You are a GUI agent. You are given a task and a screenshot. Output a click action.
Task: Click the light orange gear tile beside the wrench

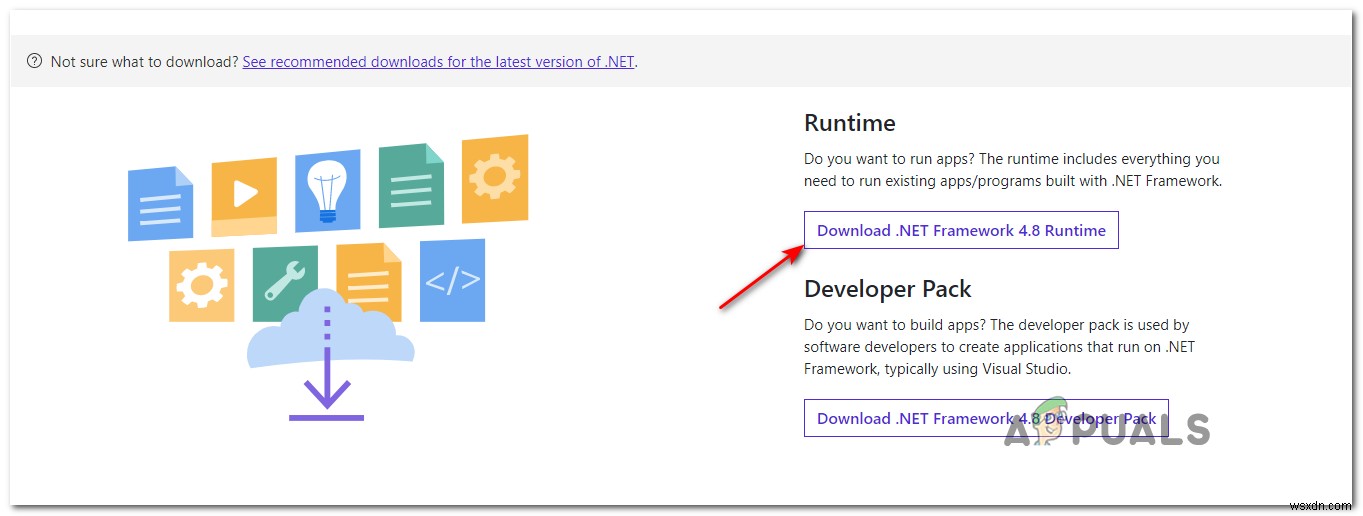202,285
